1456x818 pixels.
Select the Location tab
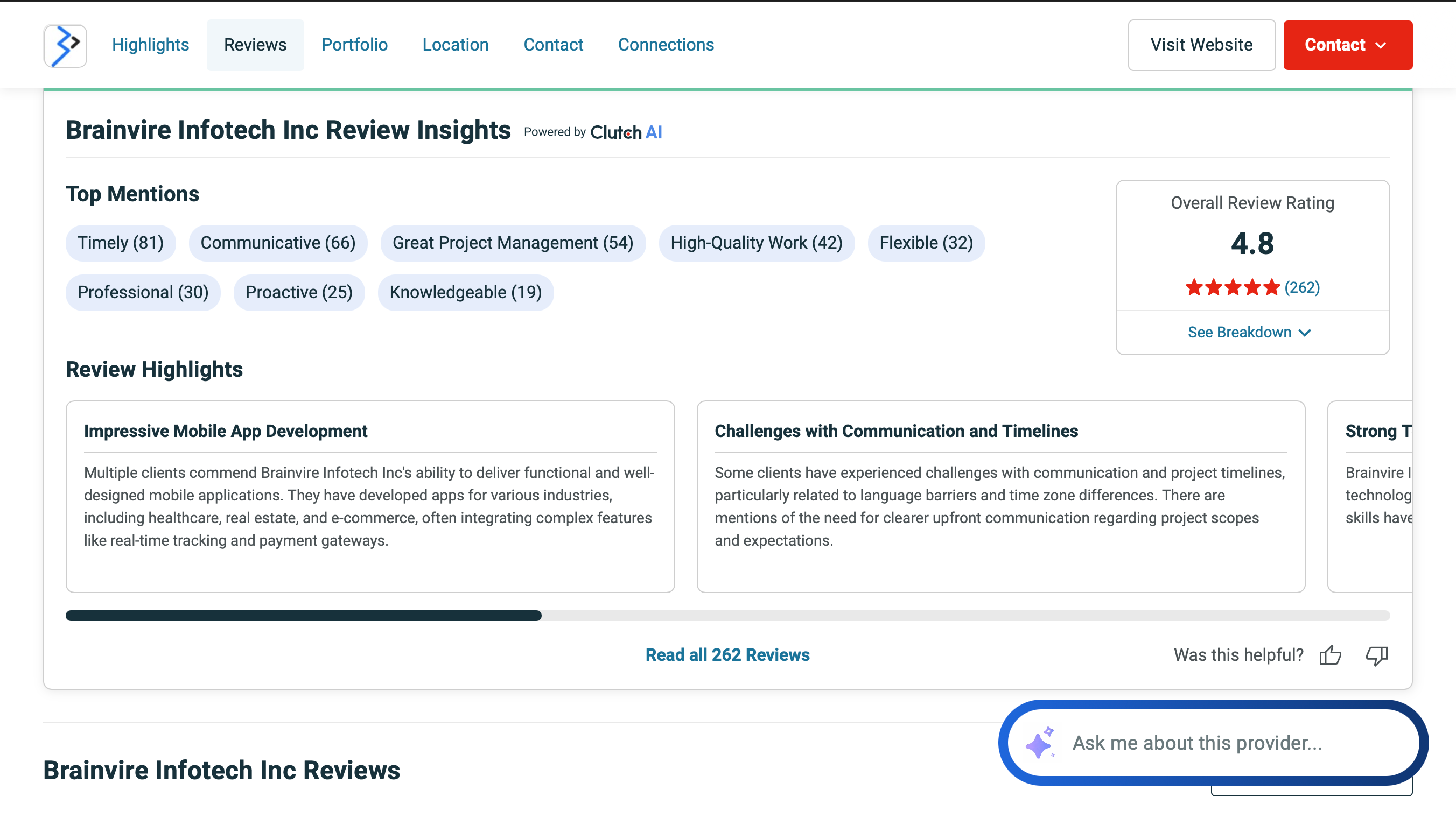click(456, 45)
